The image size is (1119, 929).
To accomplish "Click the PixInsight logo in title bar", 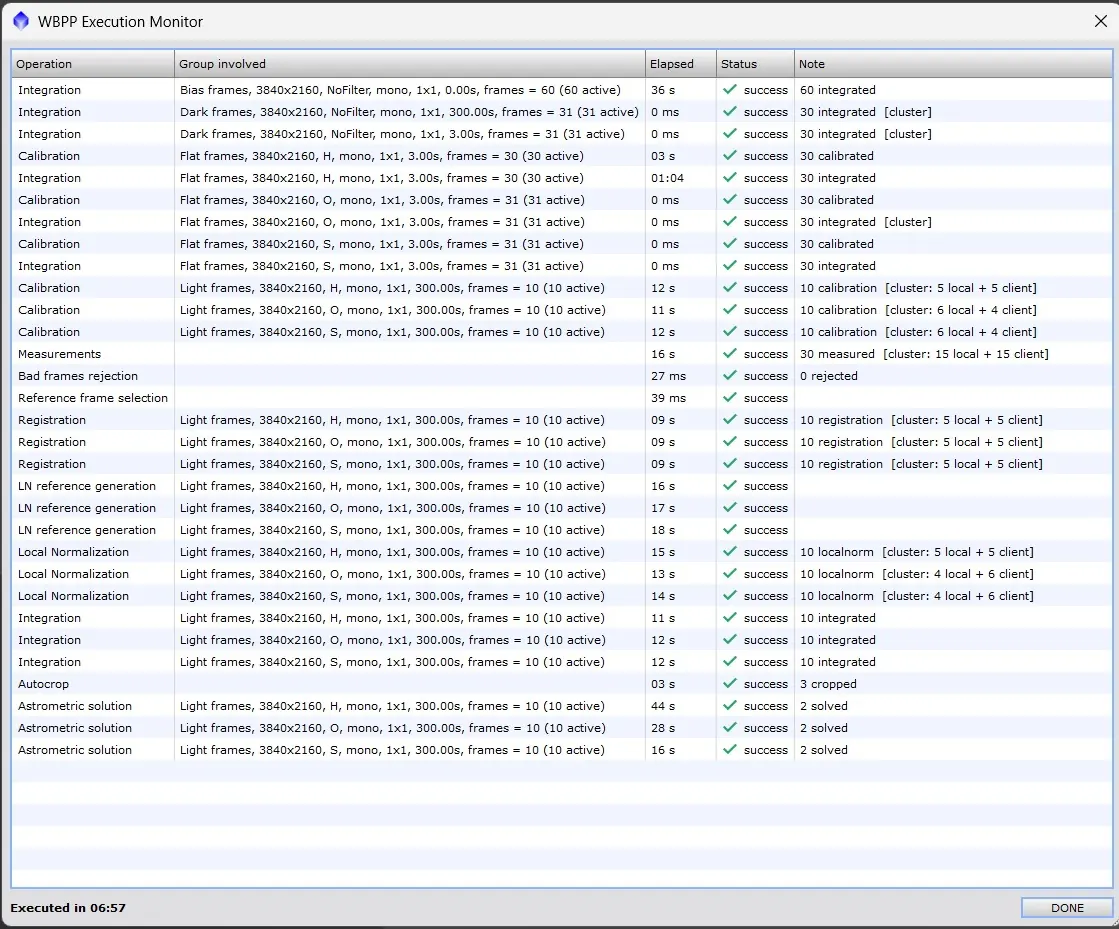I will [x=21, y=21].
